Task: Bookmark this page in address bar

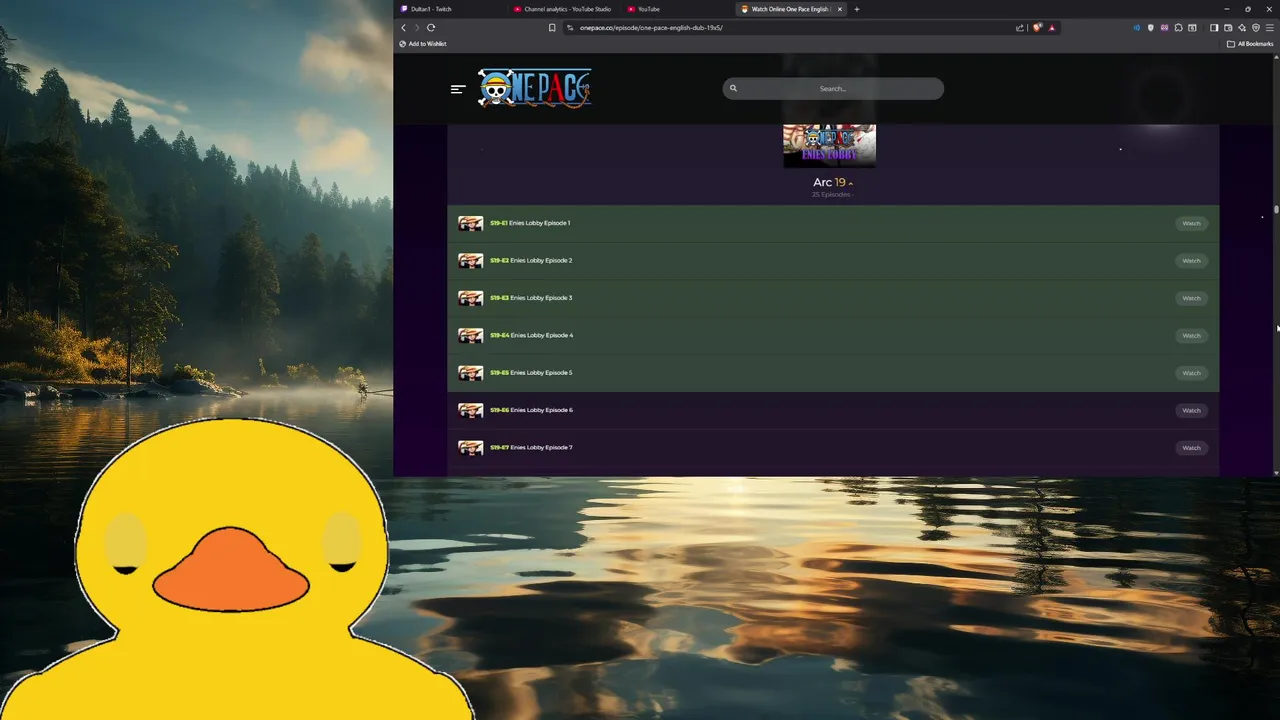Action: 552,27
